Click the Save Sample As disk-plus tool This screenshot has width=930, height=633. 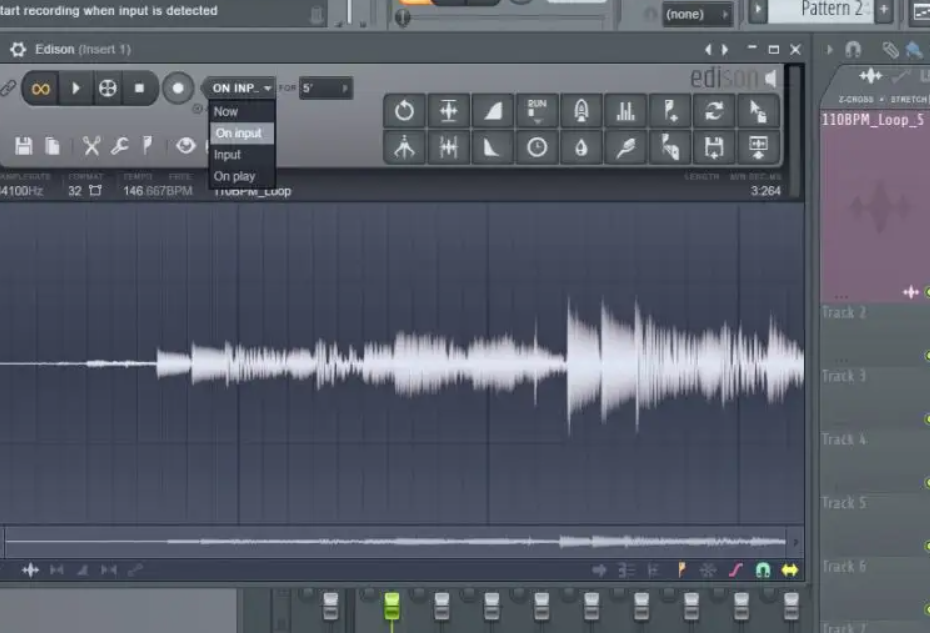point(714,147)
